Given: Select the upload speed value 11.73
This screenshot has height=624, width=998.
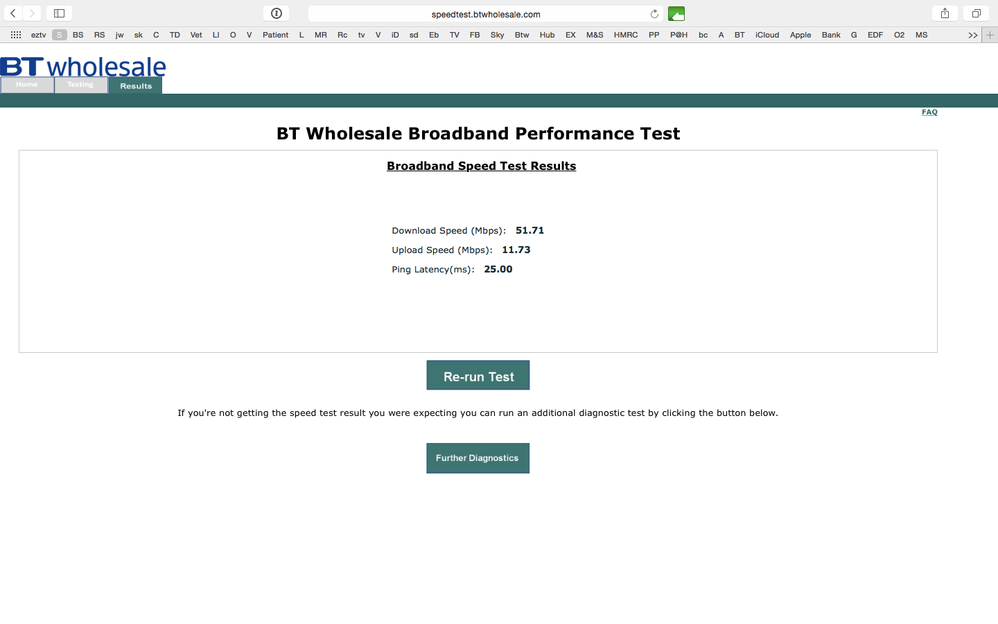Looking at the screenshot, I should click(x=516, y=250).
